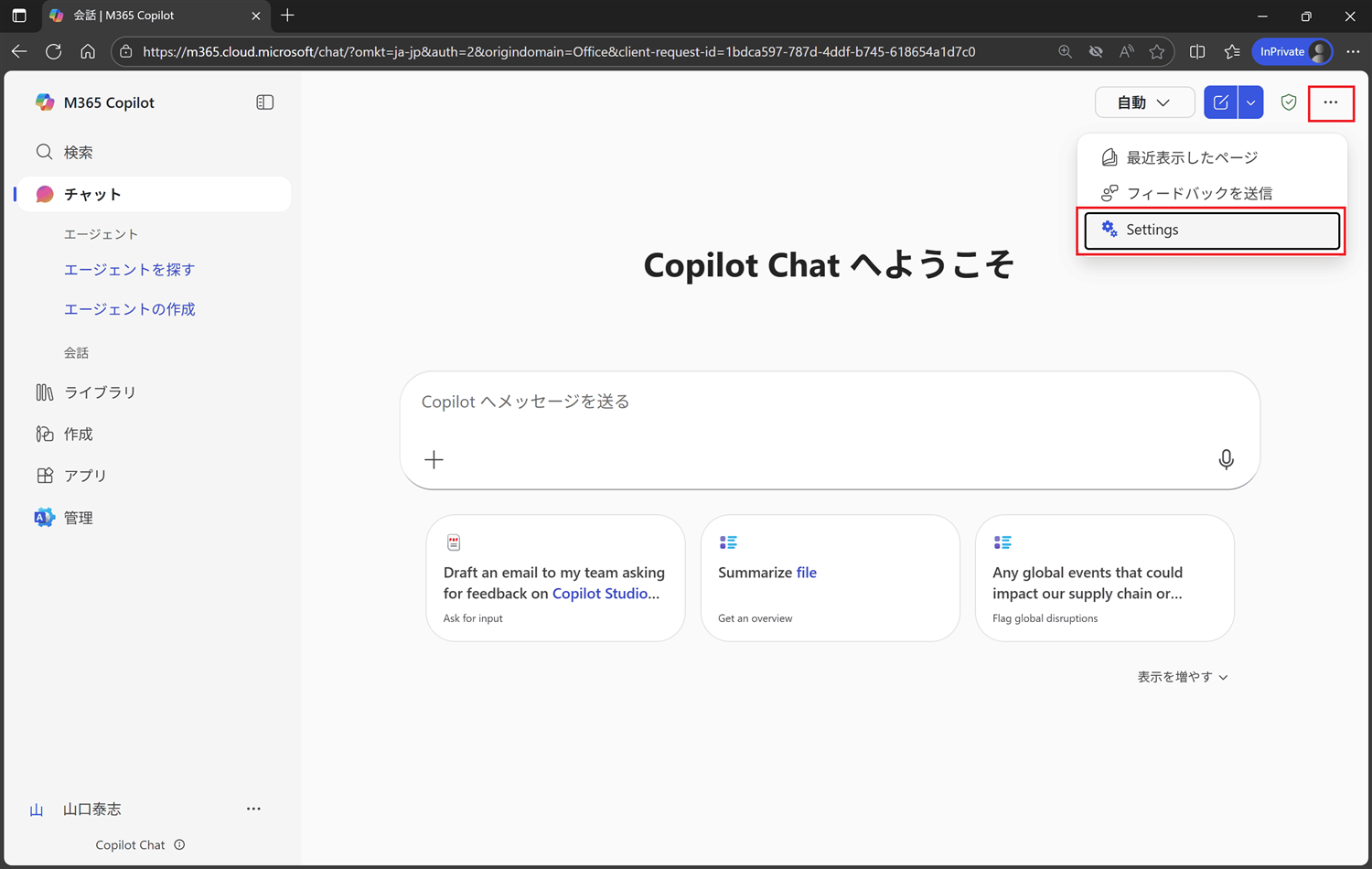
Task: View site information lock icon
Action: point(126,52)
